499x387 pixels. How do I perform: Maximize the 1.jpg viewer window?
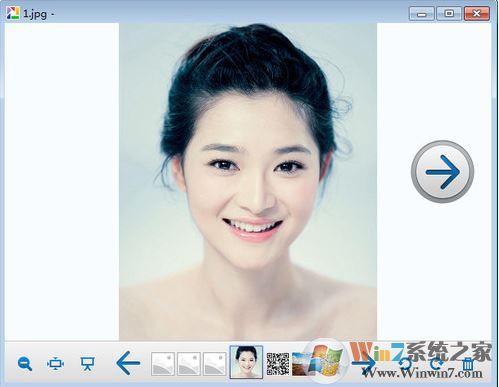point(449,14)
